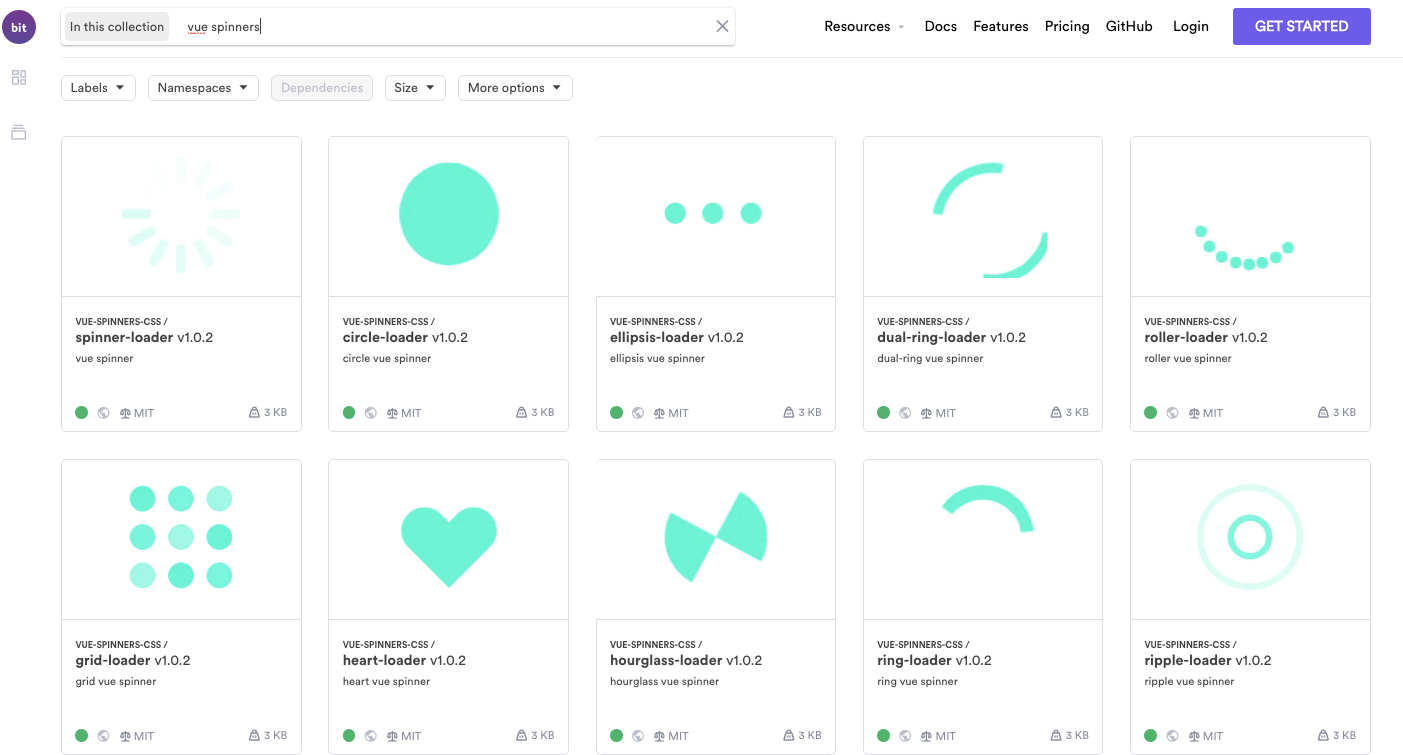Click green status dot on spinner-loader card
Image resolution: width=1403 pixels, height=755 pixels.
click(82, 413)
